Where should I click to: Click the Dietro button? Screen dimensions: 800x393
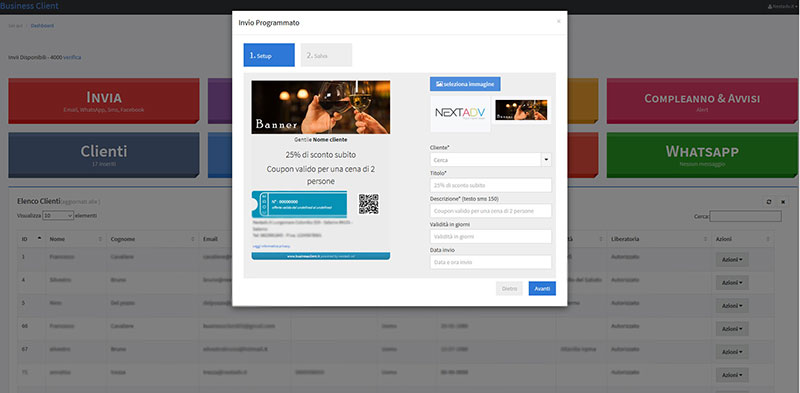(x=509, y=288)
